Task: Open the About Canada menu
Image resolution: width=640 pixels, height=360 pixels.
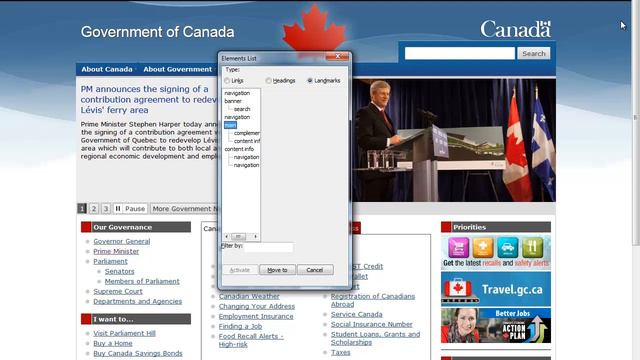Action: pos(107,69)
